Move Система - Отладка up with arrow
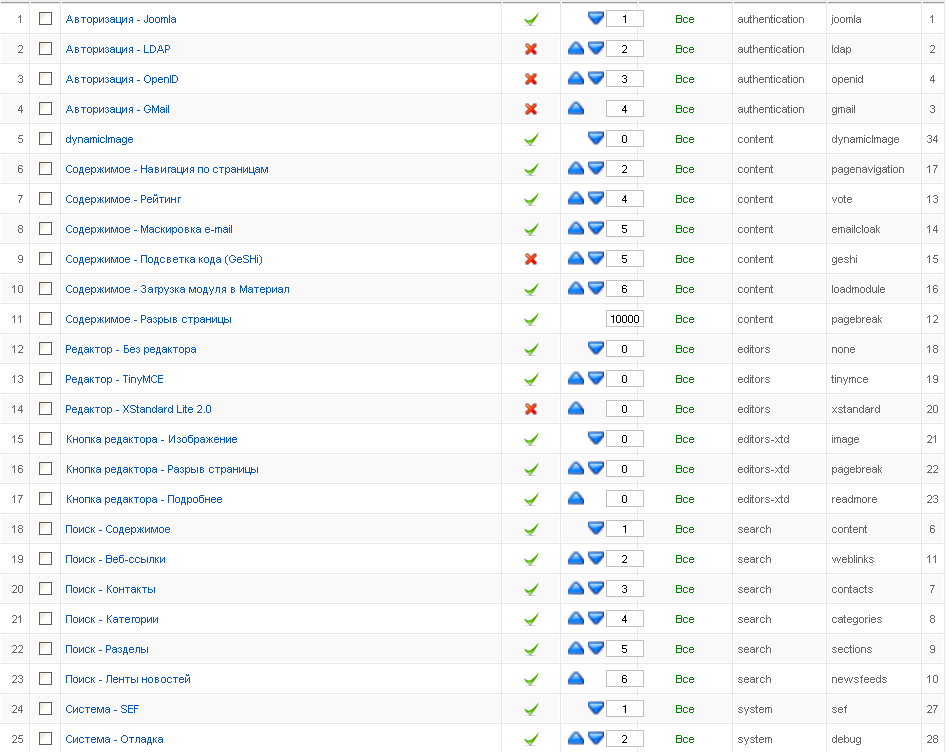951x752 pixels. pyautogui.click(x=576, y=738)
